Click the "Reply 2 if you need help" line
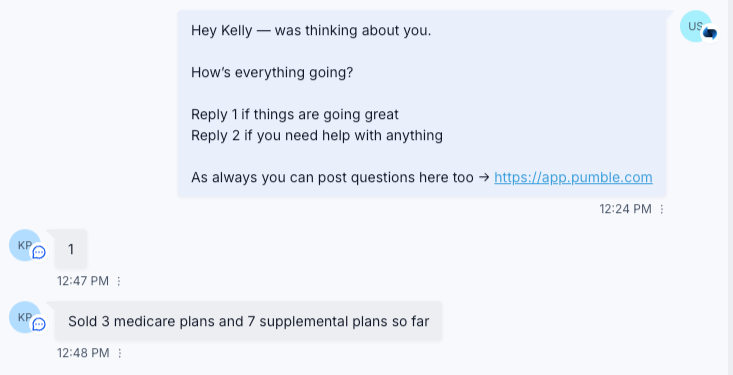Viewport: 733px width, 375px height. tap(317, 136)
